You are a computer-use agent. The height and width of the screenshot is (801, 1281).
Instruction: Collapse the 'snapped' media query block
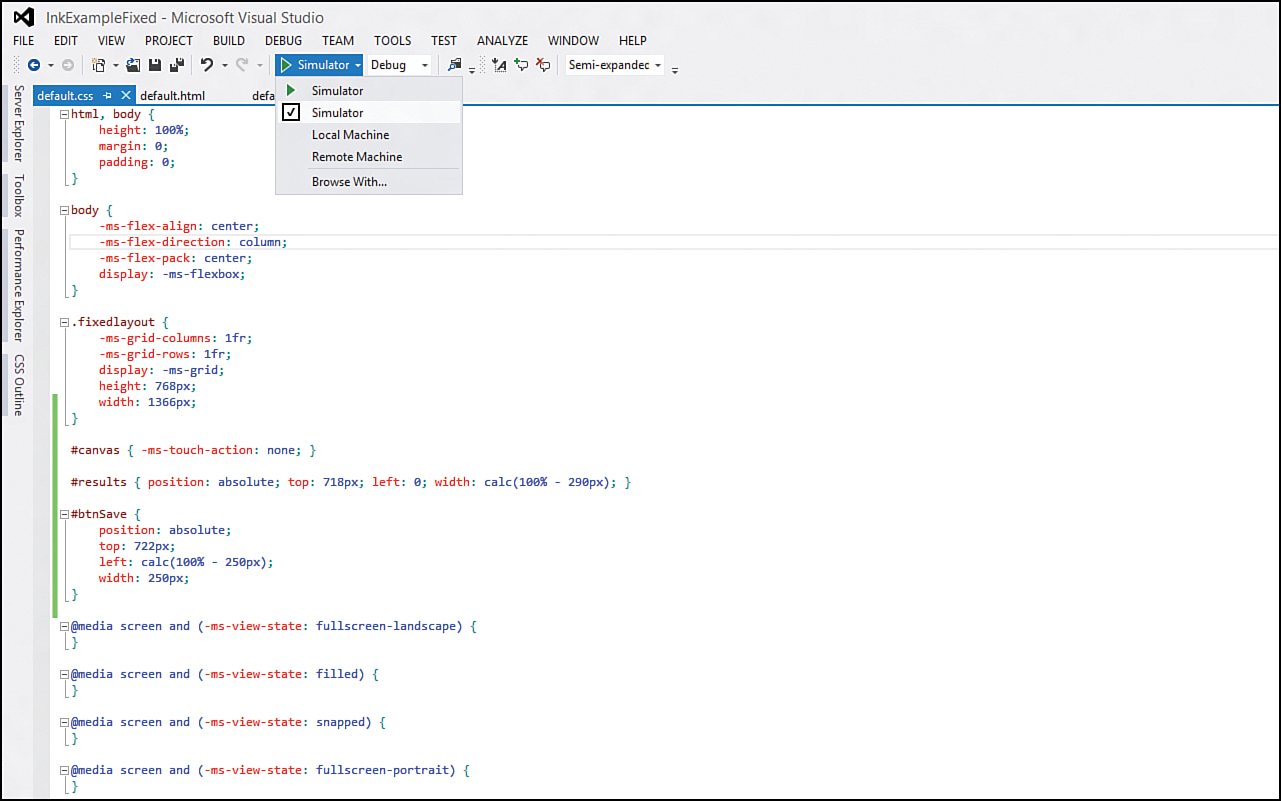tap(64, 722)
